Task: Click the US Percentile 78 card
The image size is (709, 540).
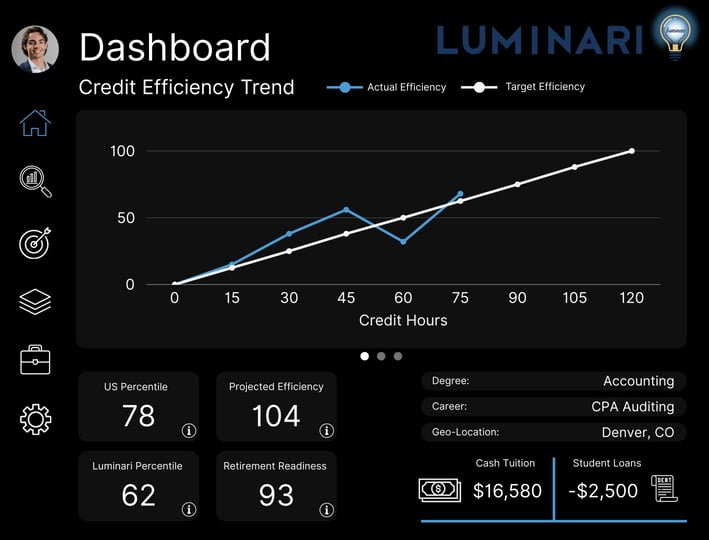Action: pos(139,407)
